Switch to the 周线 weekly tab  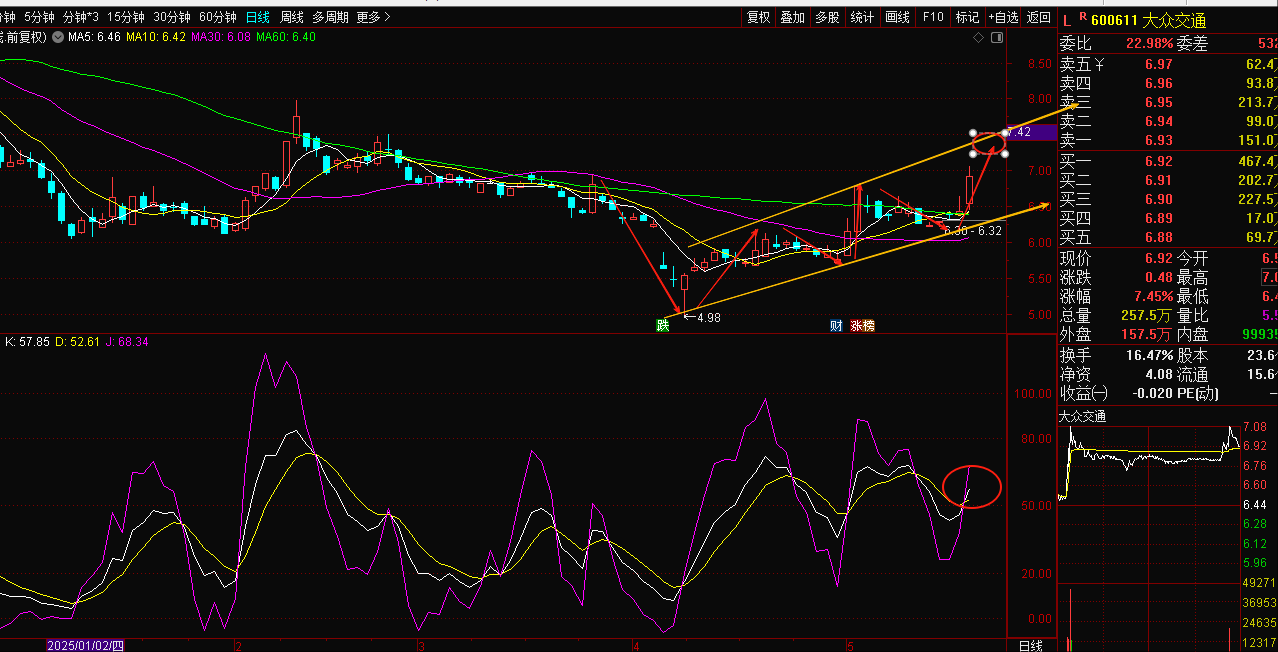coord(292,17)
